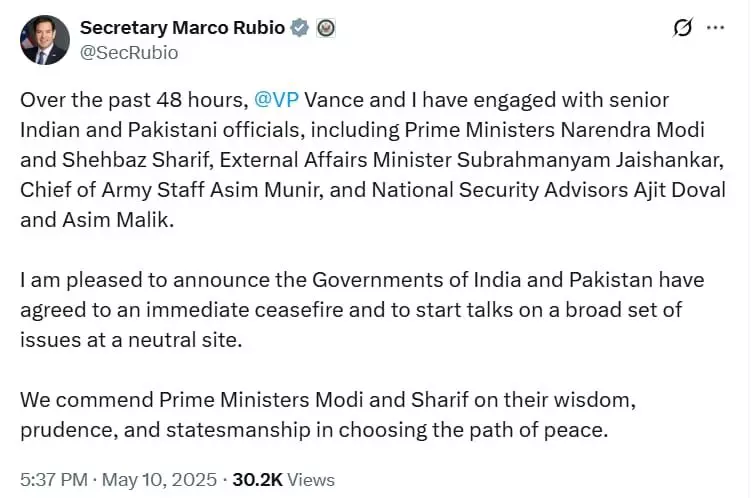Image resolution: width=756 pixels, height=498 pixels.
Task: Click Marco Rubio's profile avatar photo
Action: pyautogui.click(x=44, y=41)
